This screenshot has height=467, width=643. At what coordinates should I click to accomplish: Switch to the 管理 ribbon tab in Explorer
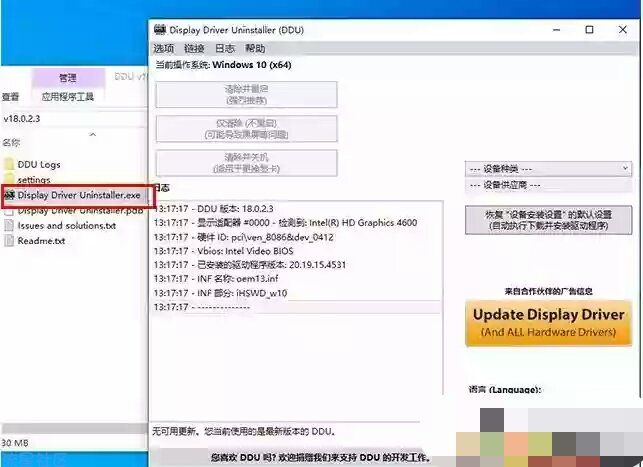(x=68, y=77)
